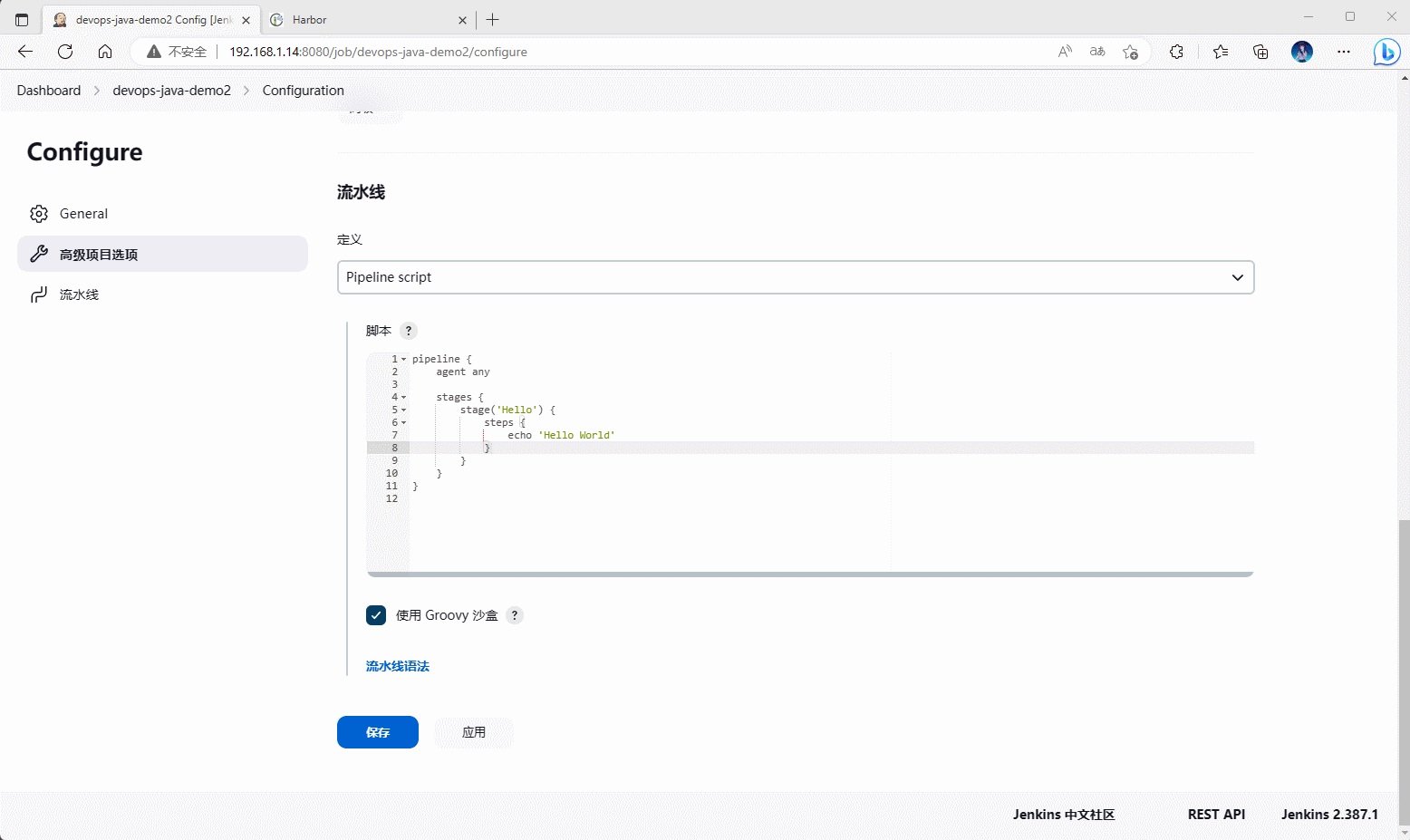The height and width of the screenshot is (840, 1410).
Task: Open the collections icon
Action: (1260, 52)
